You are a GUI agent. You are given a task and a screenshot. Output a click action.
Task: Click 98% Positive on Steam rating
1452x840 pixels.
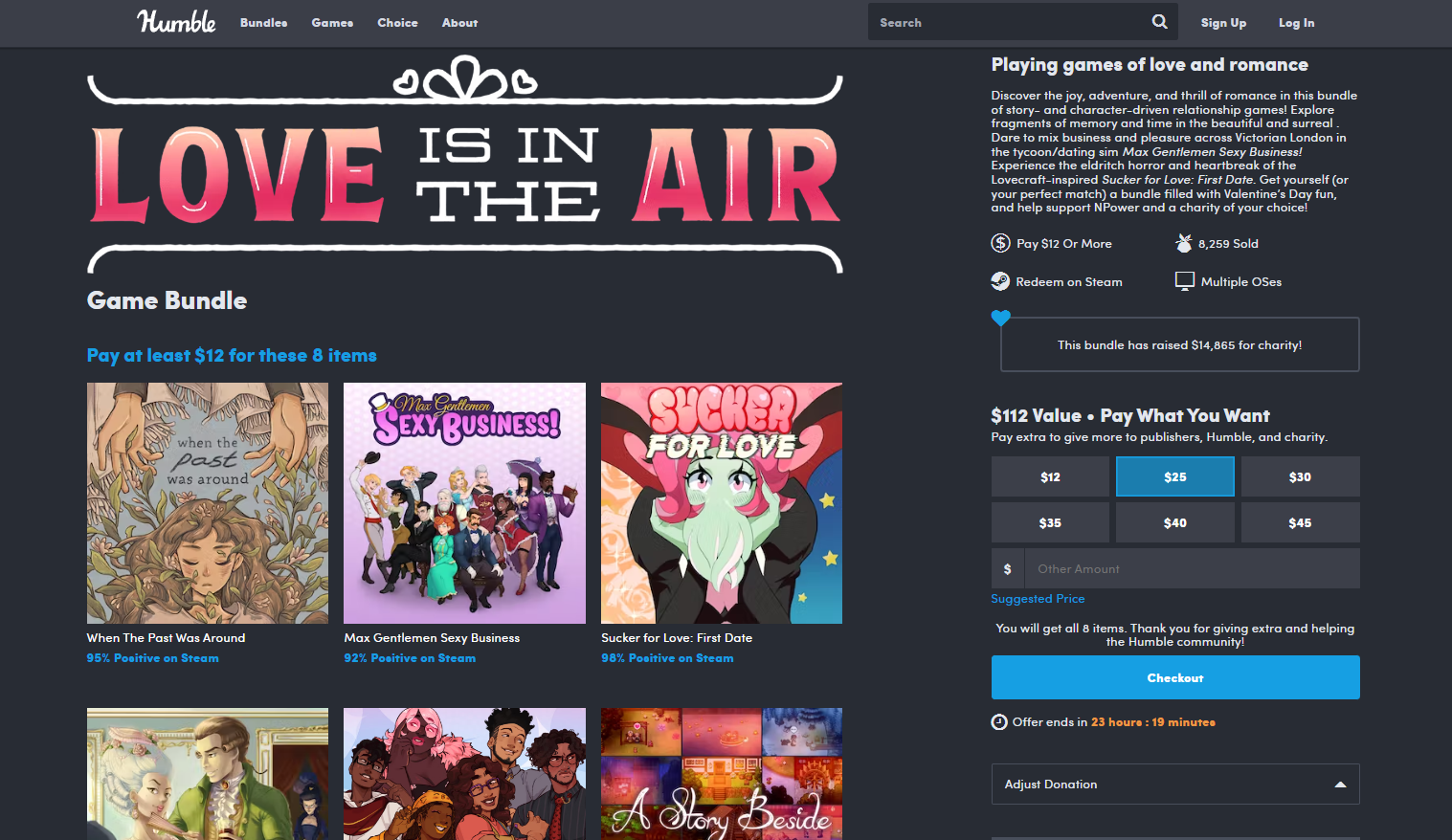tap(667, 658)
